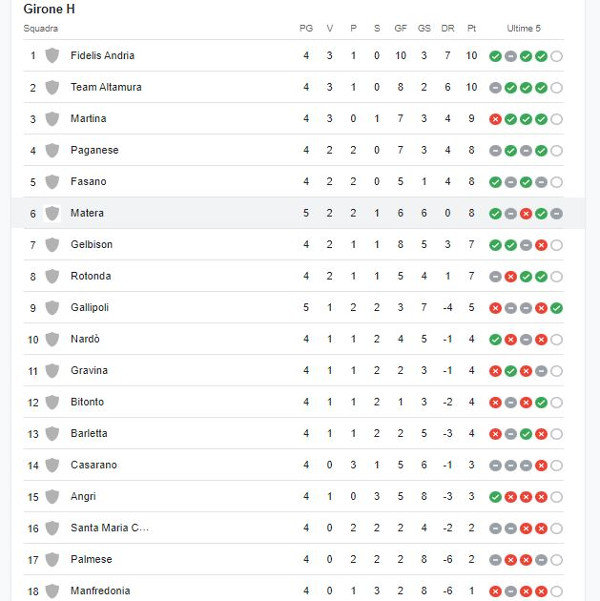The width and height of the screenshot is (600, 601).
Task: Click the PG matches played header
Action: coord(306,28)
